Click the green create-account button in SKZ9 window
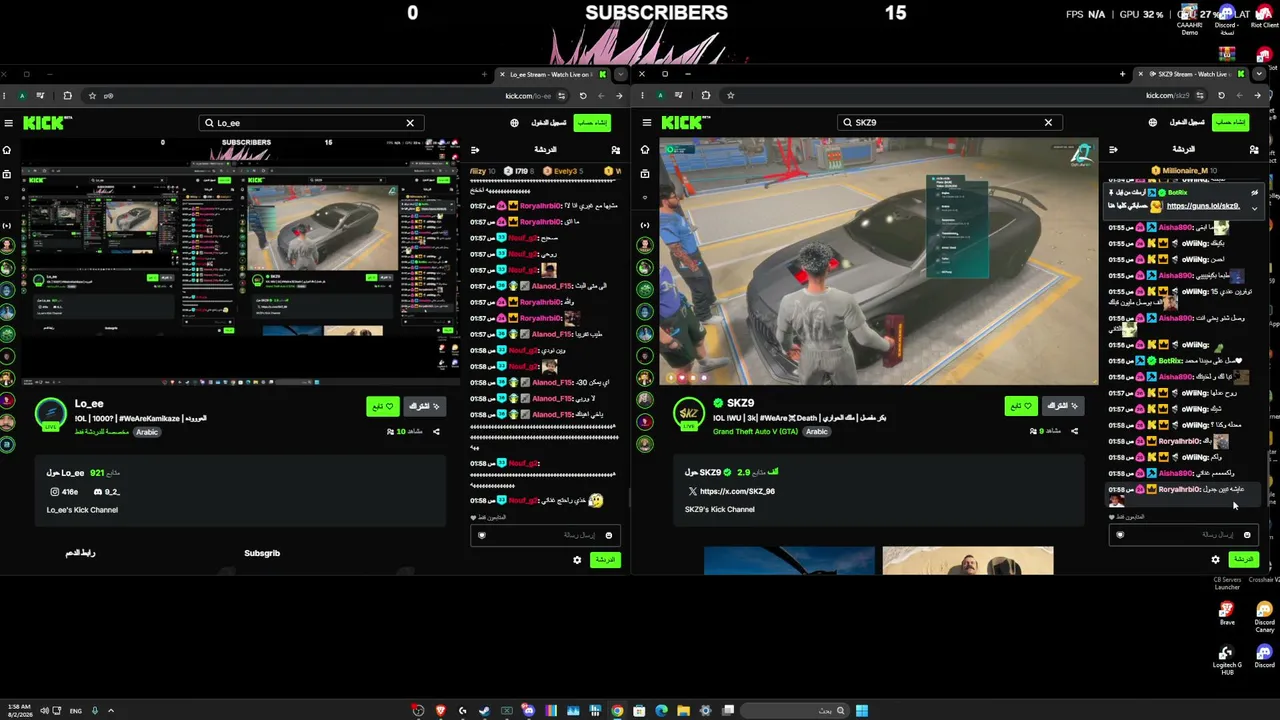 click(1231, 123)
